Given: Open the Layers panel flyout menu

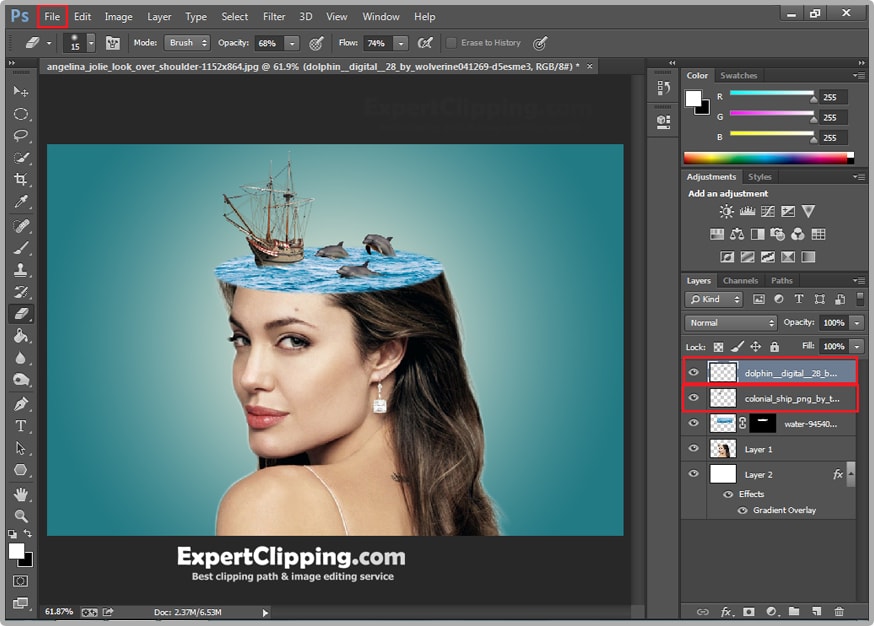Looking at the screenshot, I should coord(857,281).
